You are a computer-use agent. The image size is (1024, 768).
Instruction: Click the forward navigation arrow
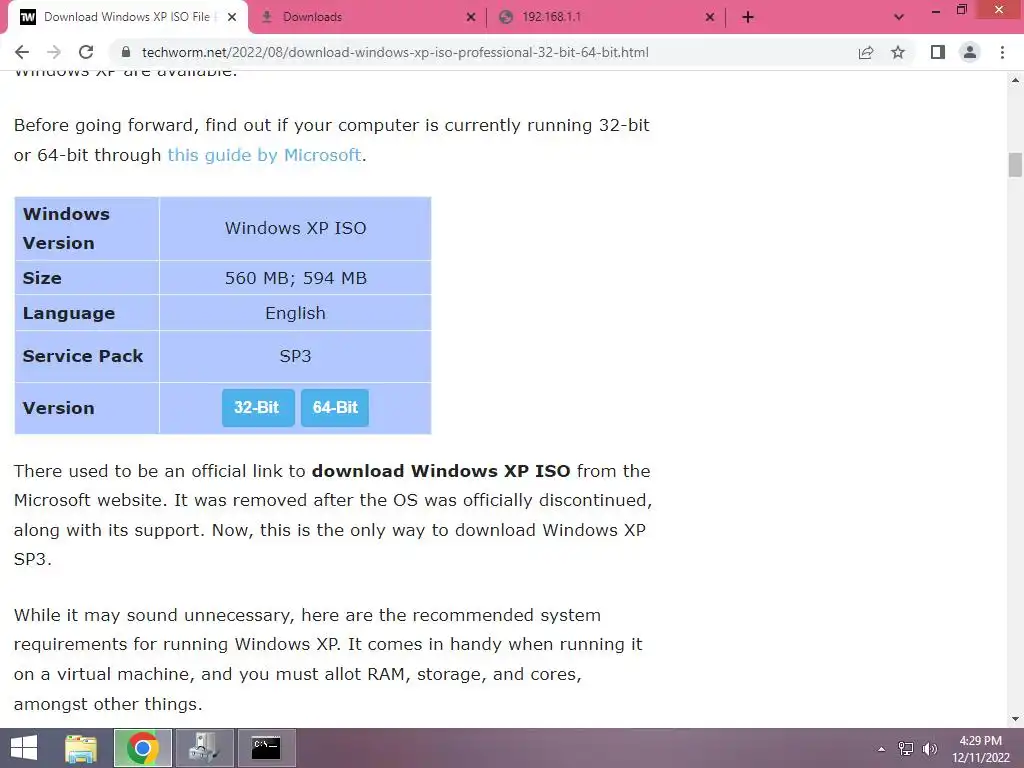54,52
